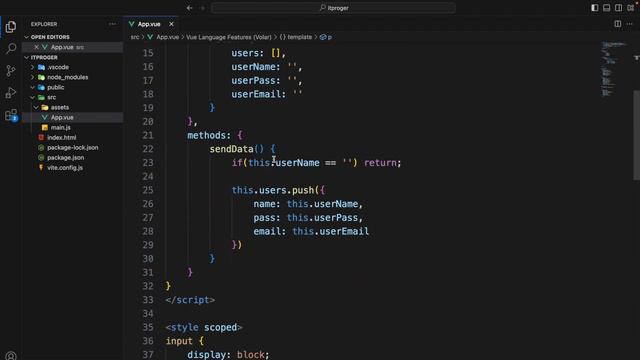Split the editor to the right
This screenshot has width=640, height=360.
click(618, 24)
